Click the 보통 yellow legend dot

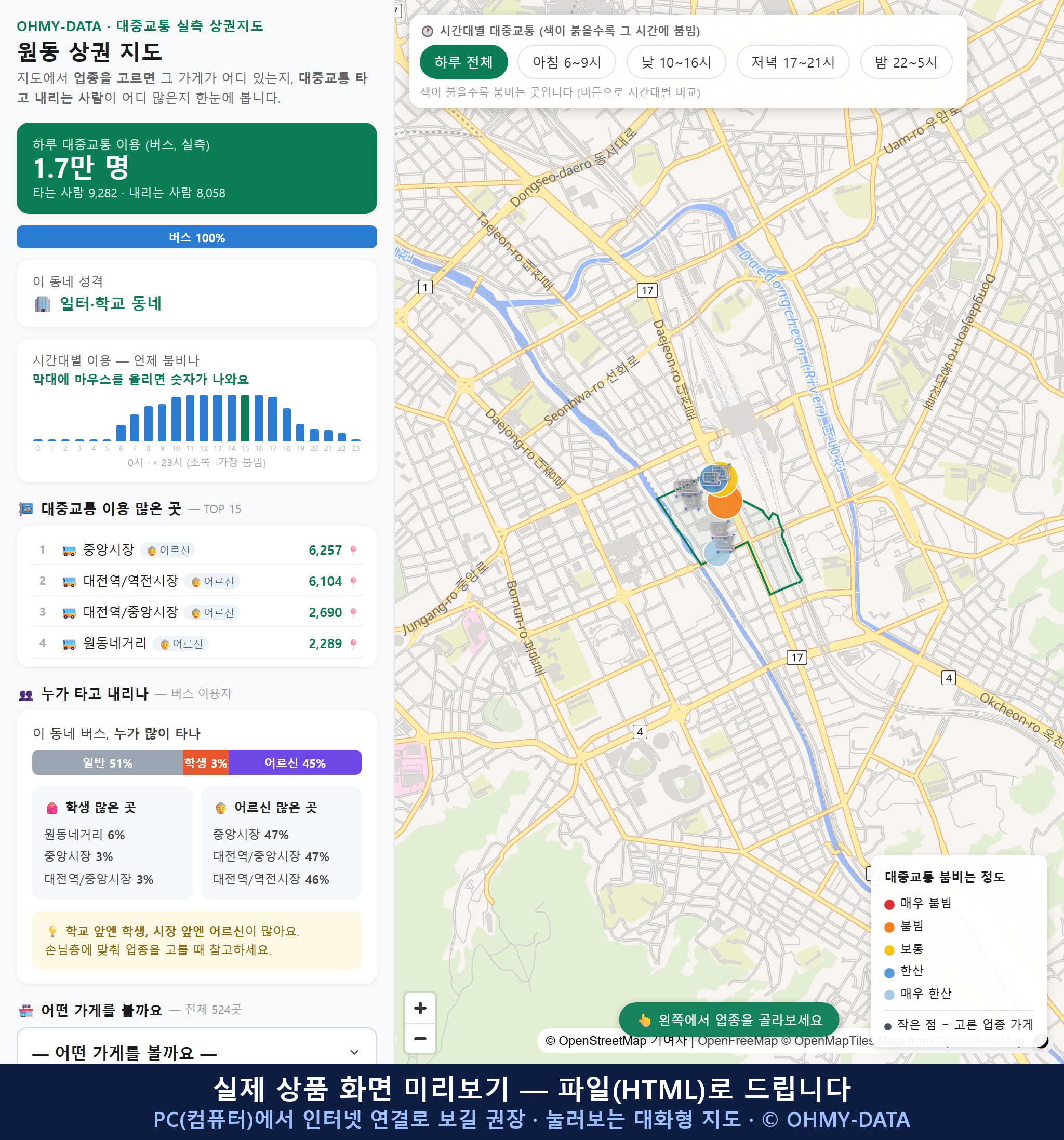889,950
